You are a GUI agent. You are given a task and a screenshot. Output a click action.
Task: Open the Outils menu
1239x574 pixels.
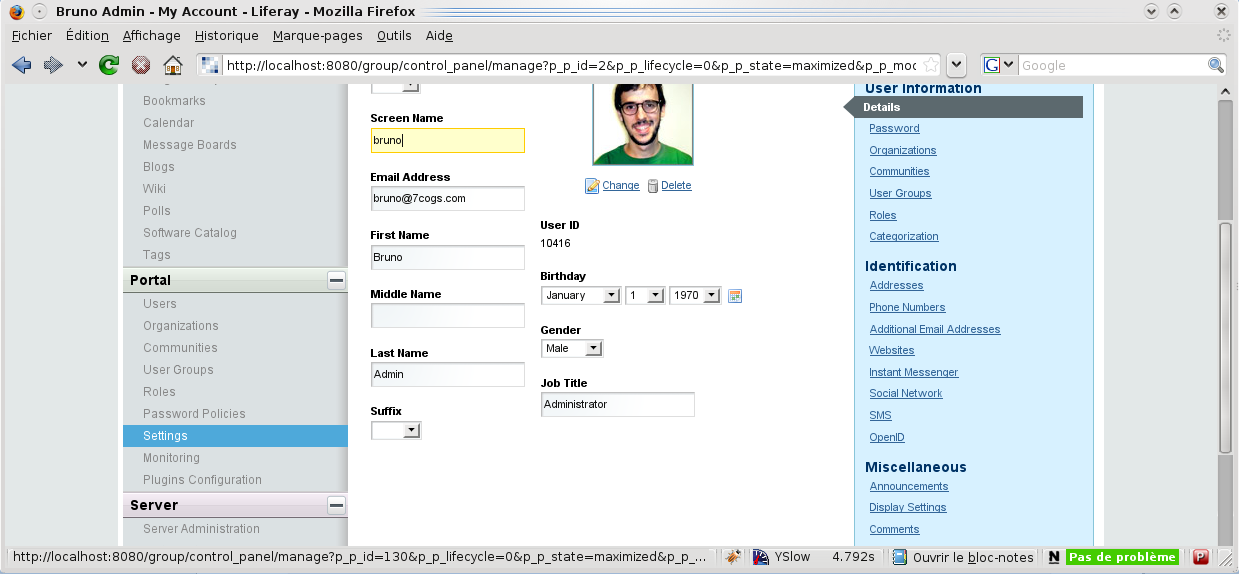394,35
